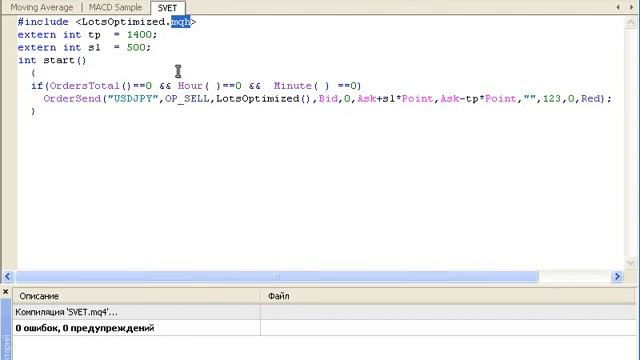Select the 0 ошибок, 0 предупреждений row
Screen dimensions: 640x360
(324, 328)
